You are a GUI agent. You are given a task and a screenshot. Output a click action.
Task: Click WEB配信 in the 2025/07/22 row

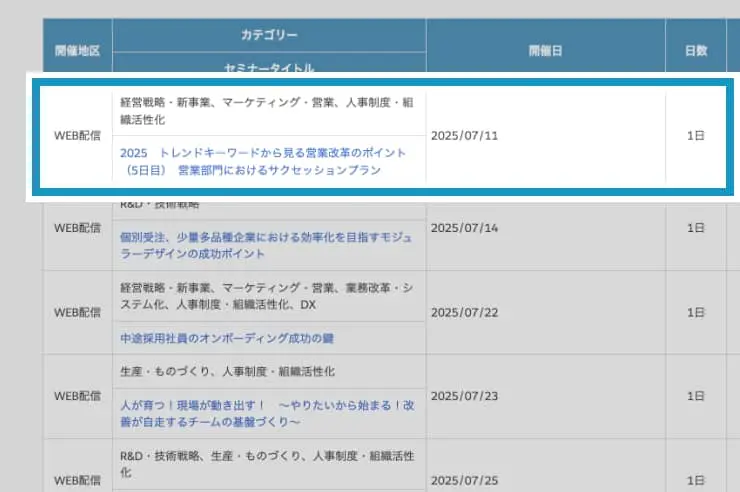(76, 312)
